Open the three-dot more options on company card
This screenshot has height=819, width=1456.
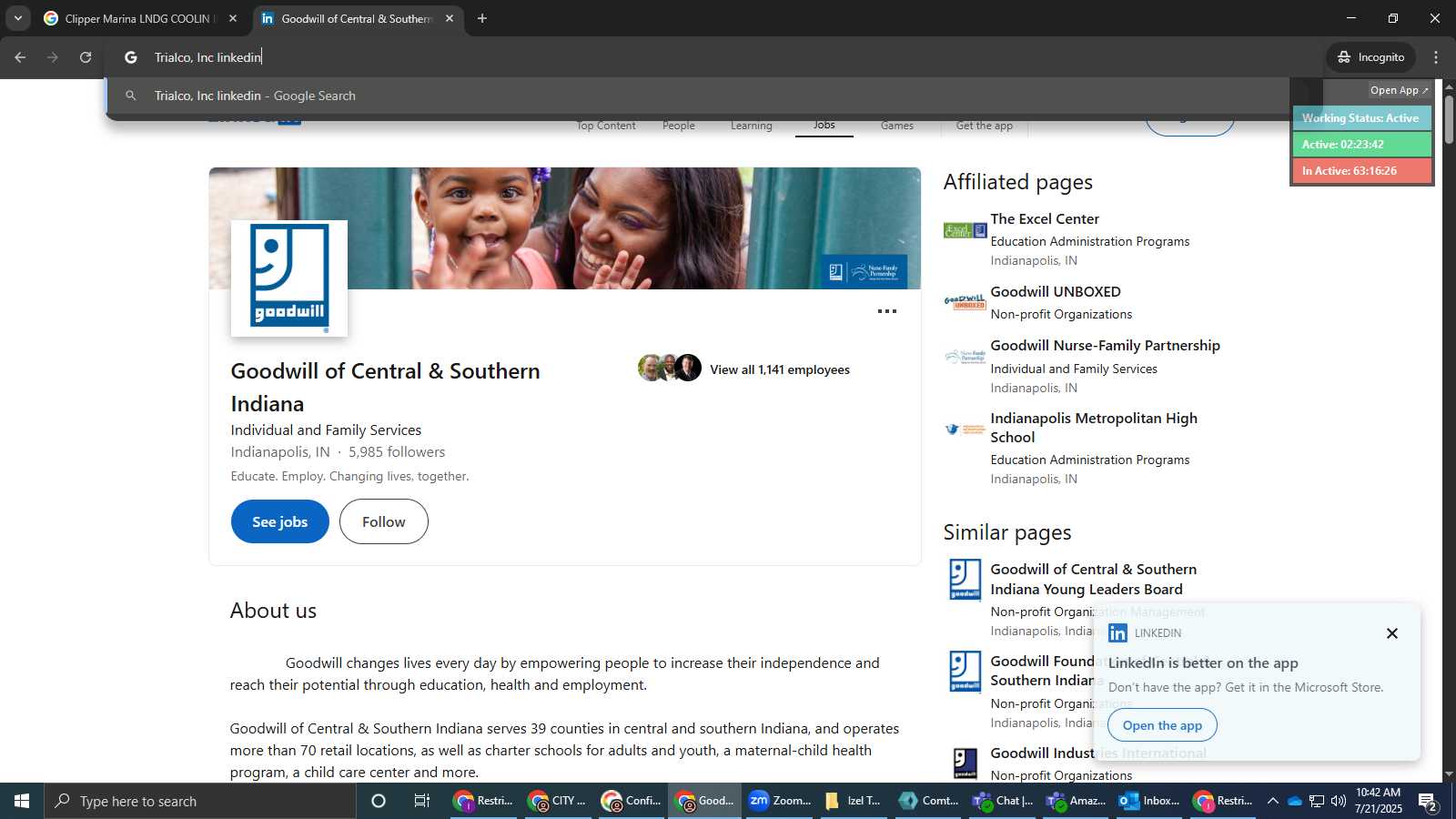pos(886,311)
